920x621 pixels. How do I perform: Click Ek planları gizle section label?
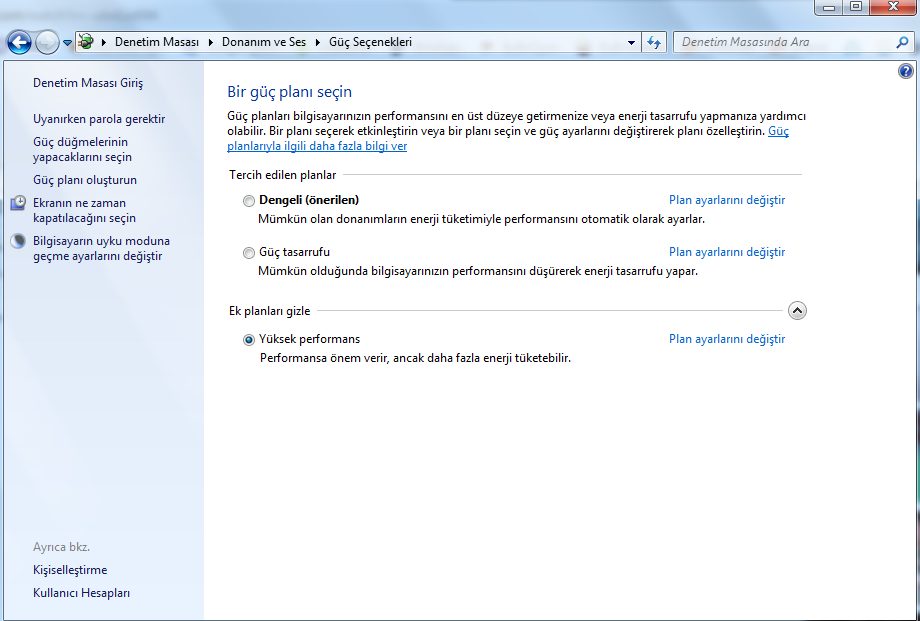point(270,311)
